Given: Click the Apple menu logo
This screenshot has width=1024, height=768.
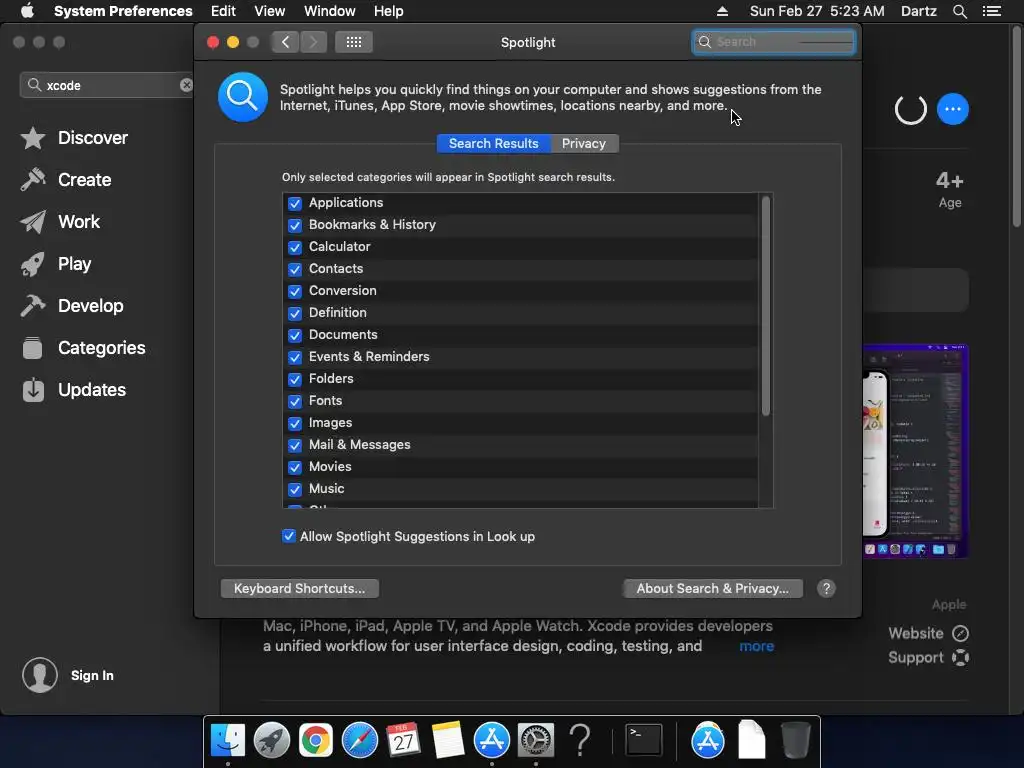Looking at the screenshot, I should click(27, 11).
